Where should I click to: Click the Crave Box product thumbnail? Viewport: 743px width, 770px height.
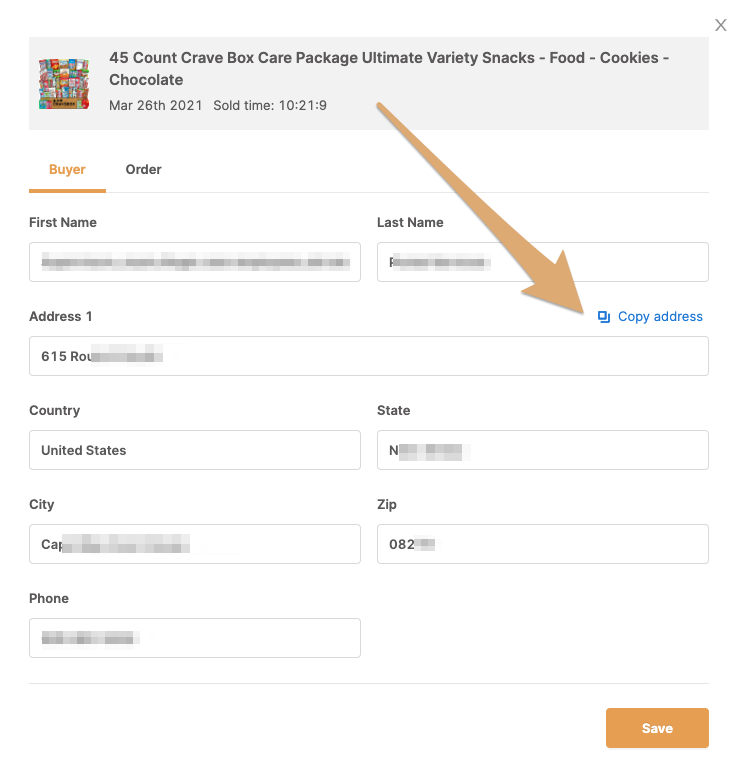tap(64, 83)
